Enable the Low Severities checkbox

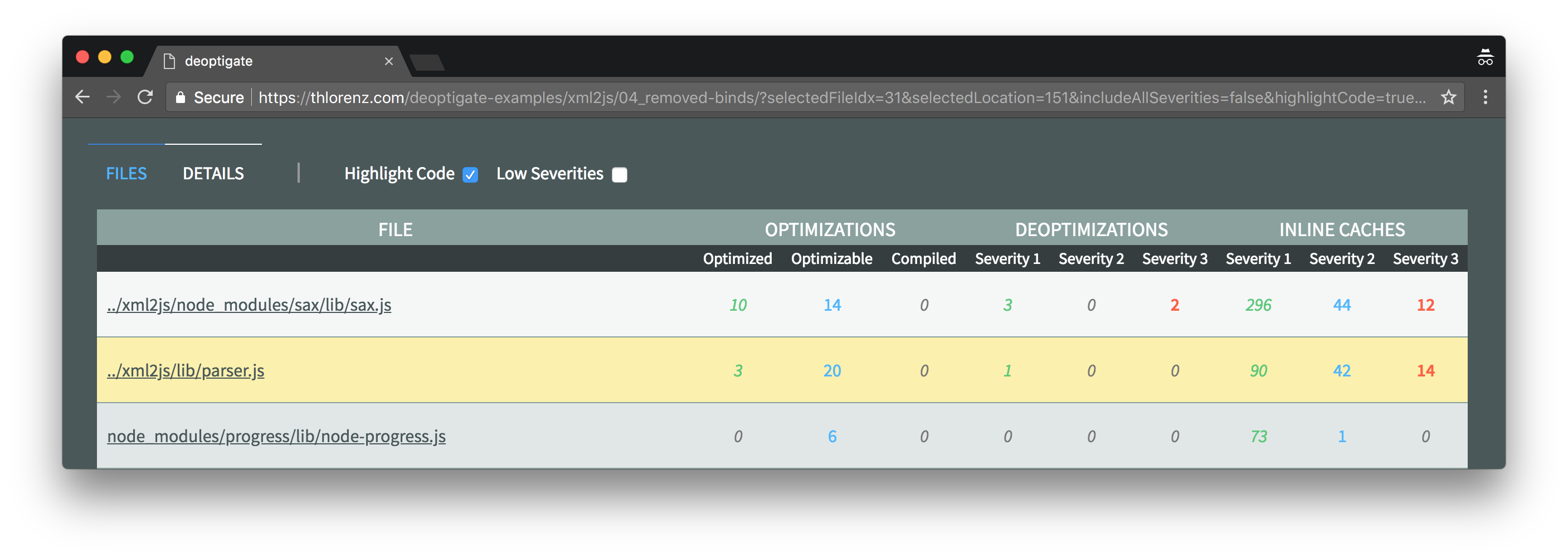pos(620,175)
